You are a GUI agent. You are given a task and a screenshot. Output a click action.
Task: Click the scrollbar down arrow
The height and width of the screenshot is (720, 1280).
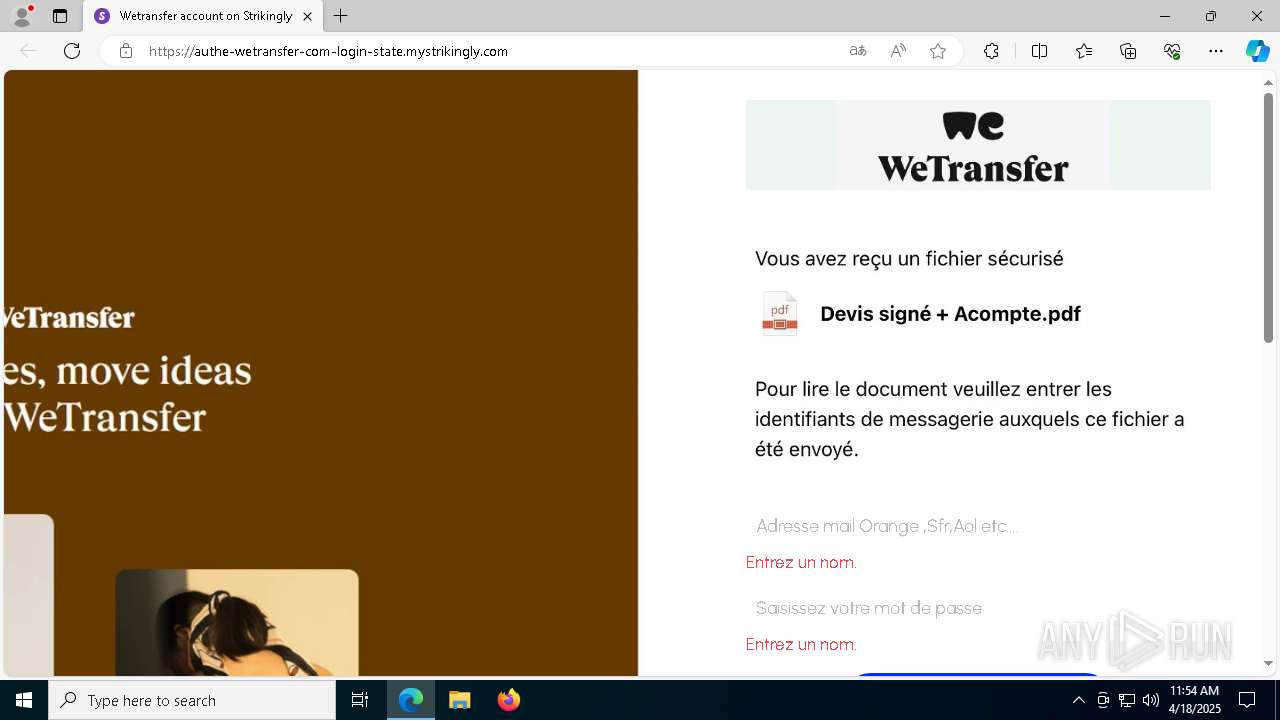(1268, 664)
